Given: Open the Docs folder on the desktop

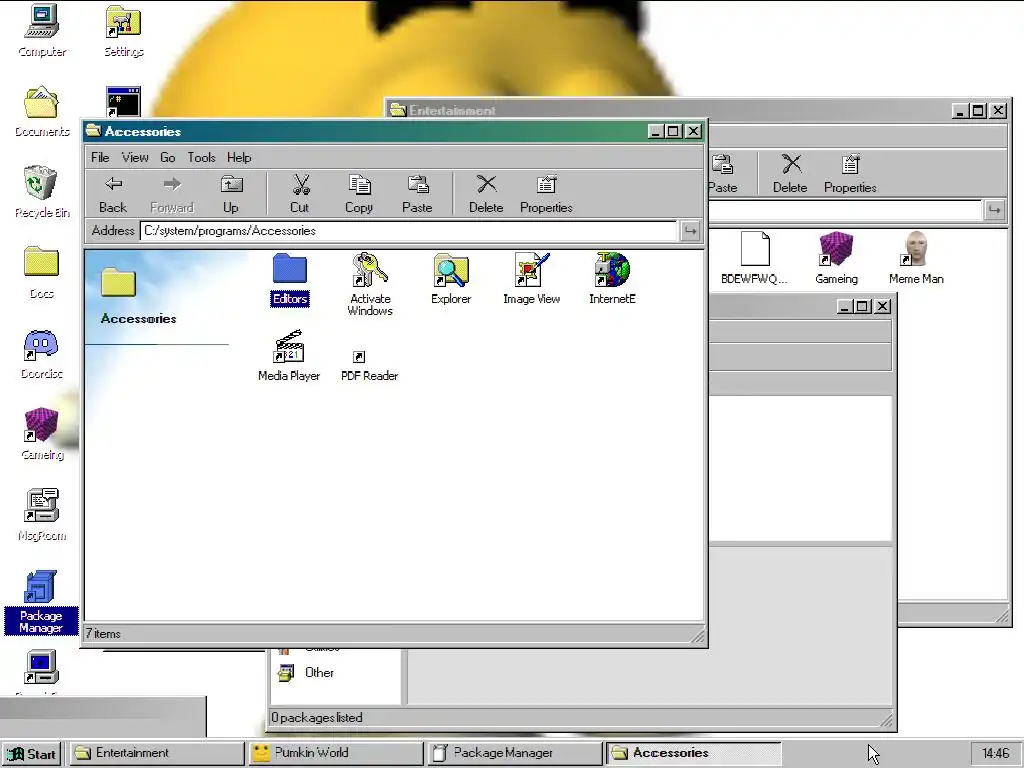Looking at the screenshot, I should click(41, 273).
